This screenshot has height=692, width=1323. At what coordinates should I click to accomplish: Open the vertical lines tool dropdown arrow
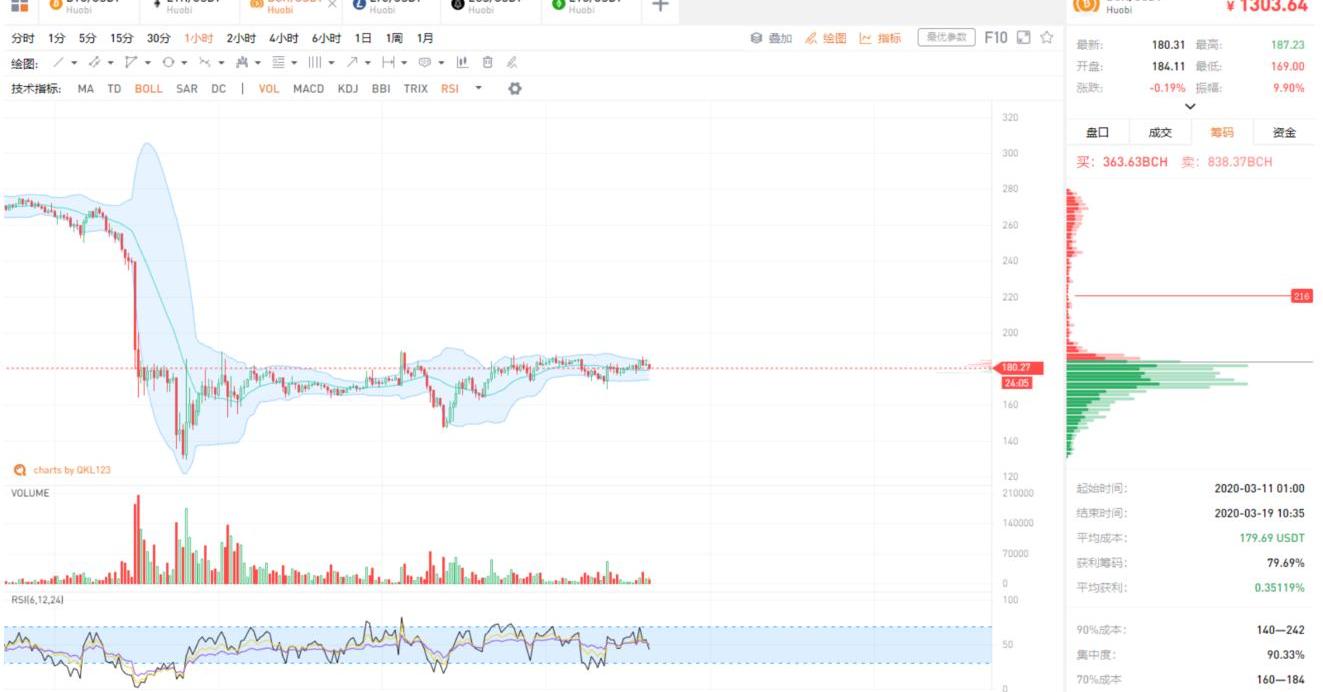[331, 62]
